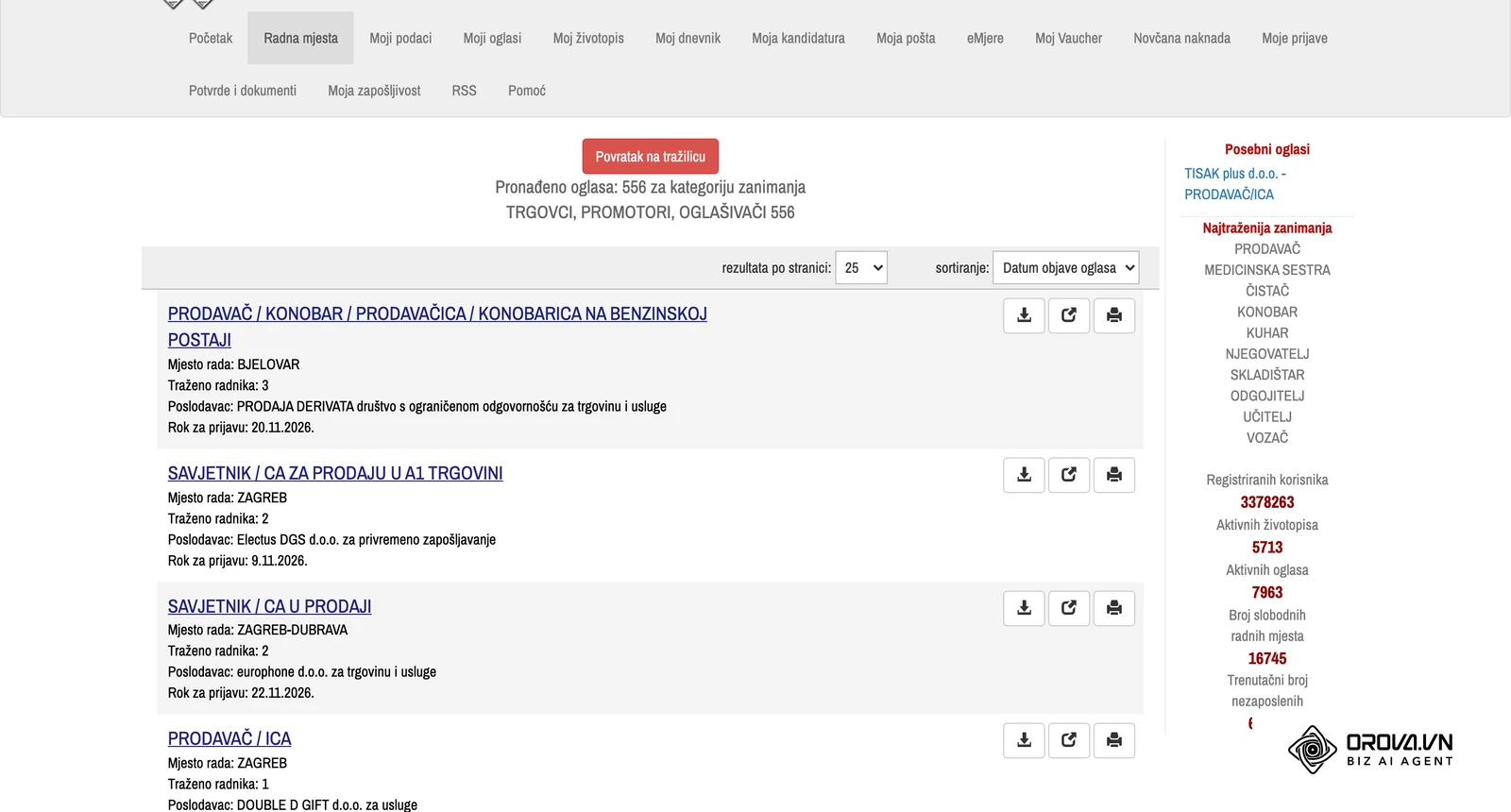This screenshot has width=1511, height=812.
Task: Click the free job positions count 16745
Action: coord(1267,659)
